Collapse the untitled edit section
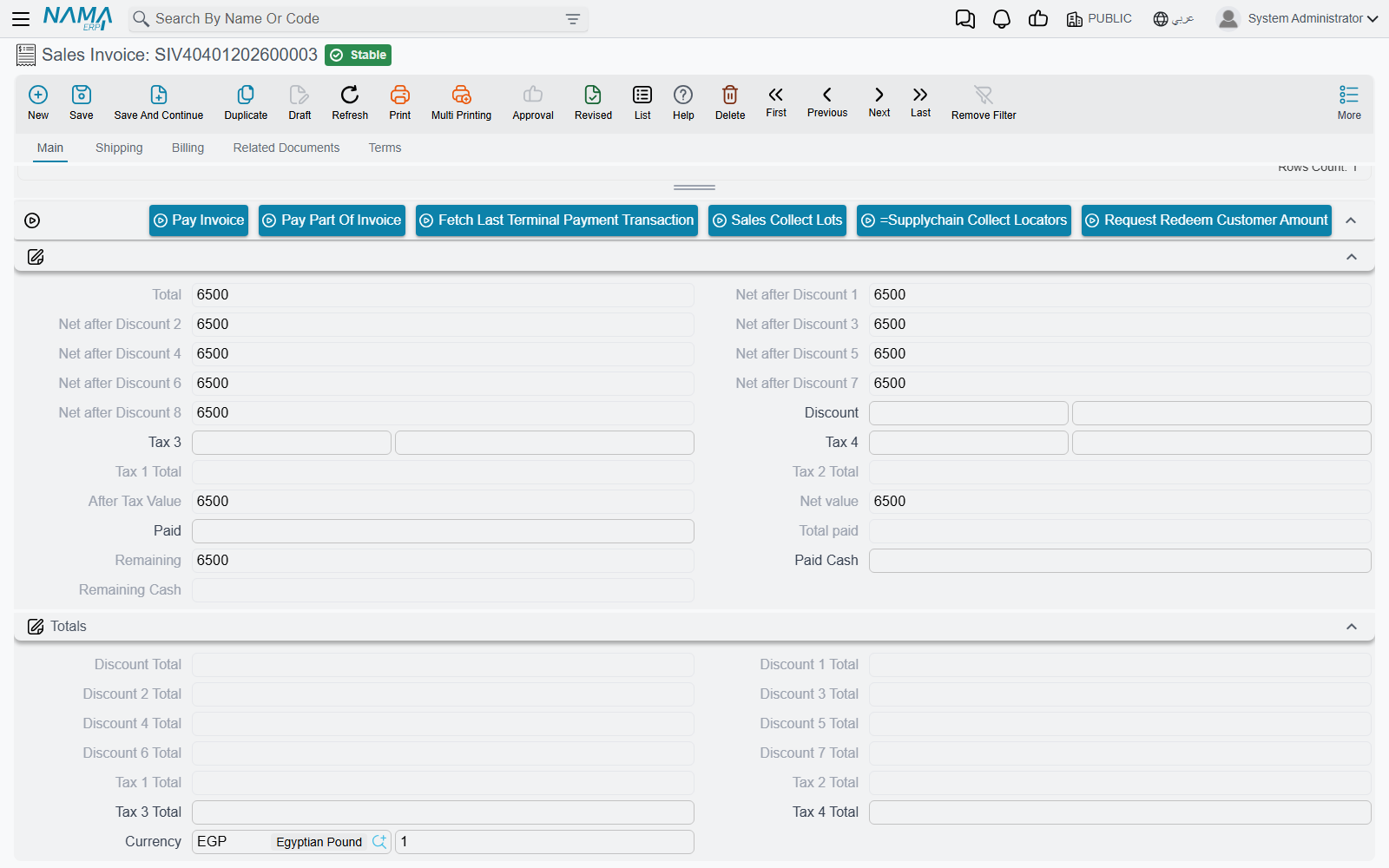Viewport: 1389px width, 868px height. coord(1352,257)
